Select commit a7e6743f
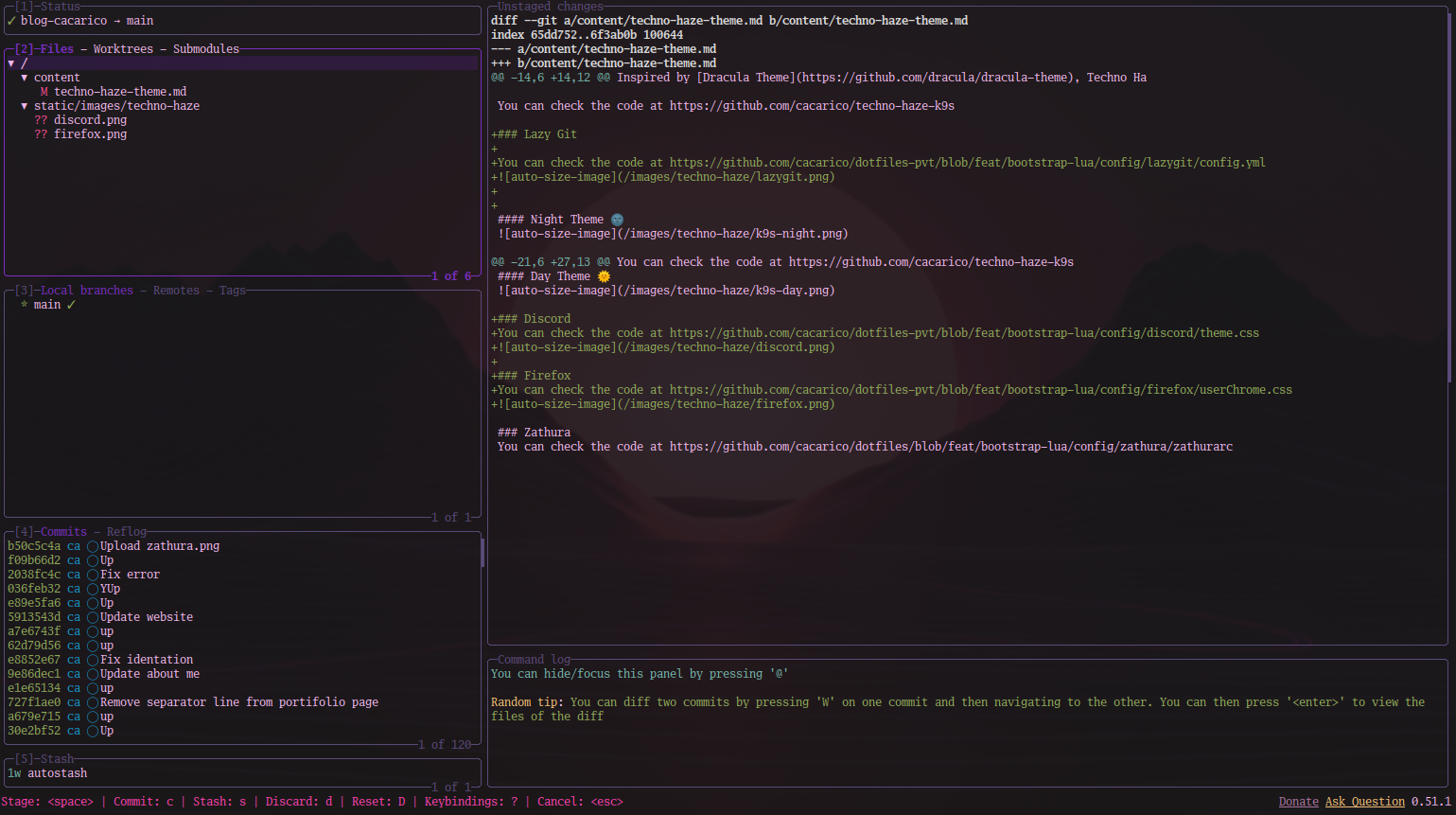The image size is (1456, 815). [242, 631]
